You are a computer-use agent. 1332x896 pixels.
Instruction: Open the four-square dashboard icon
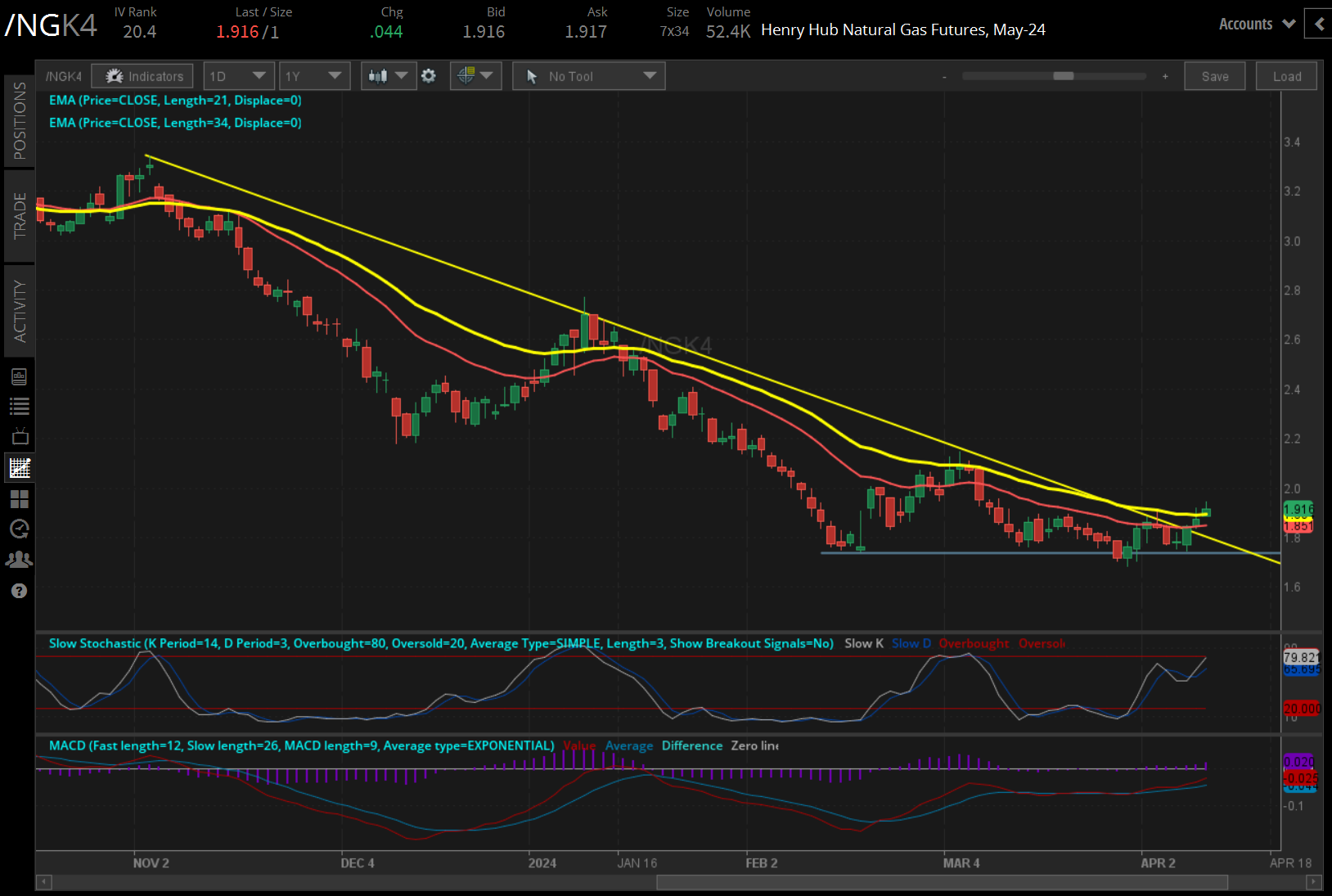[20, 498]
